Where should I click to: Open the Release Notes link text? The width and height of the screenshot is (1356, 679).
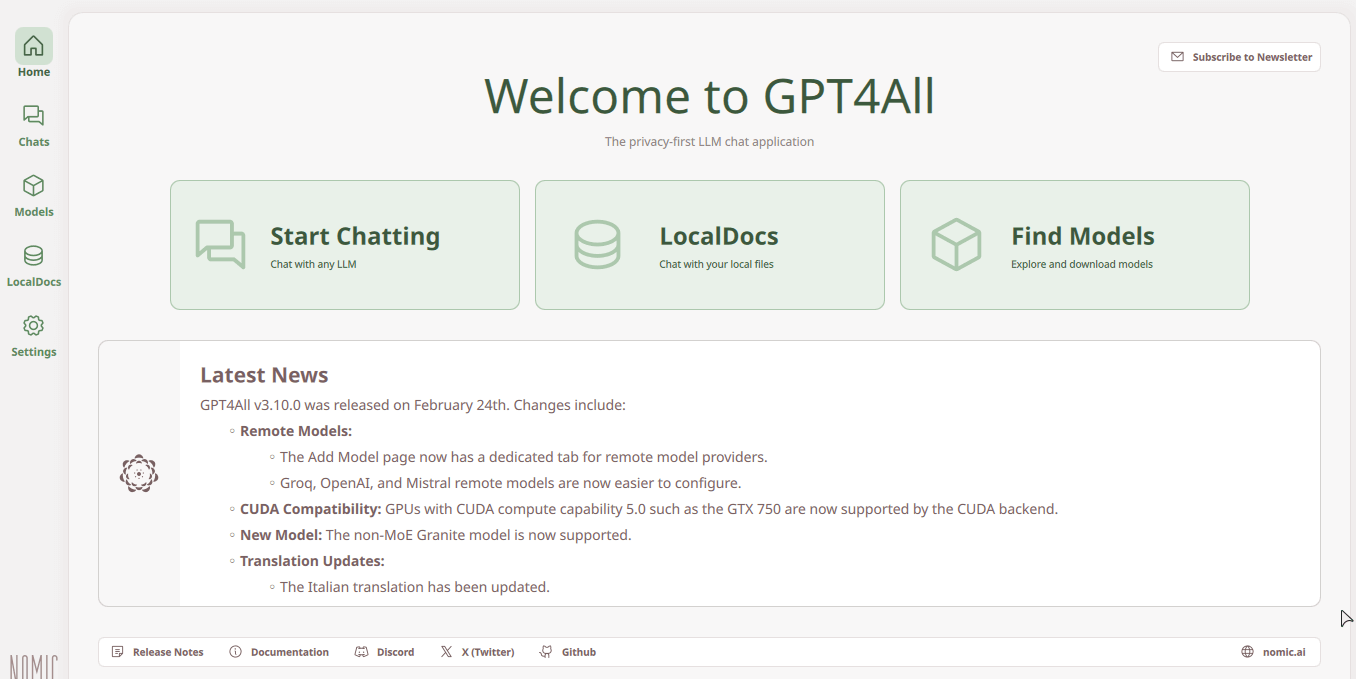pyautogui.click(x=168, y=652)
